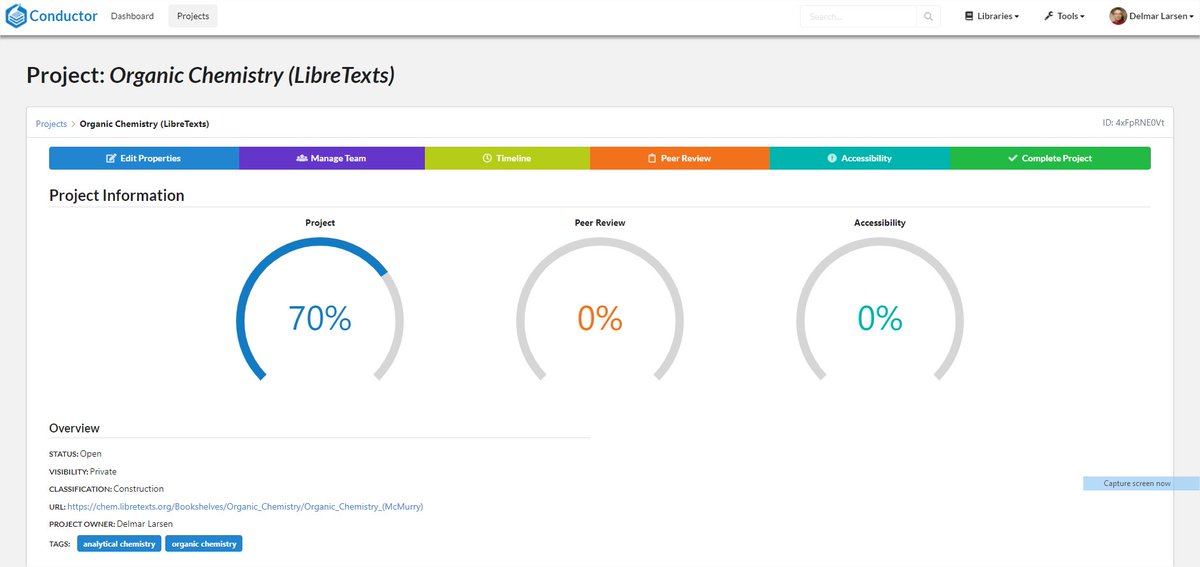Click the Projects breadcrumb link
Viewport: 1200px width, 567px height.
pyautogui.click(x=51, y=124)
